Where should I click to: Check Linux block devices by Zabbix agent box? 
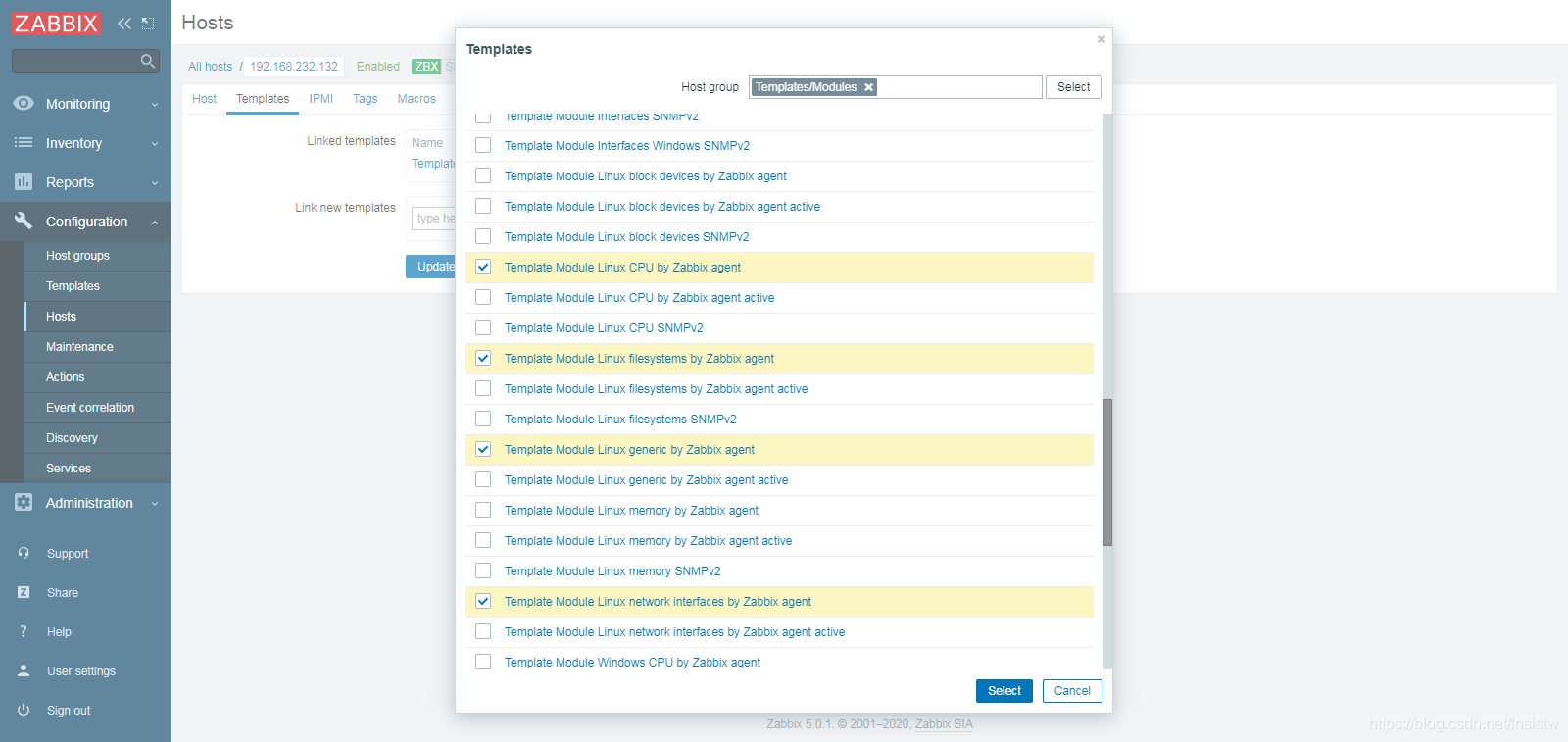[483, 175]
